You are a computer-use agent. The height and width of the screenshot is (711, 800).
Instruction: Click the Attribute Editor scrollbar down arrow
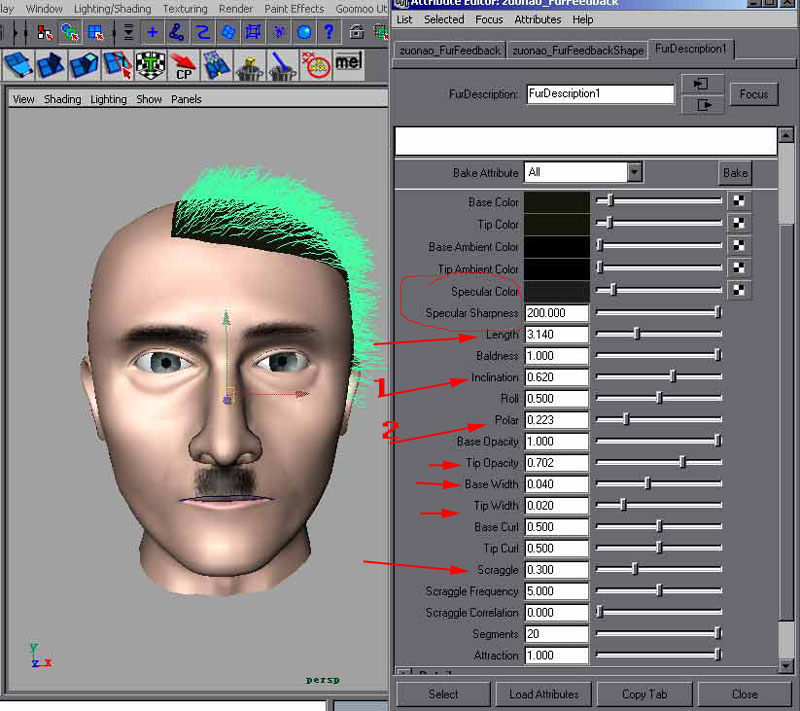coord(786,665)
